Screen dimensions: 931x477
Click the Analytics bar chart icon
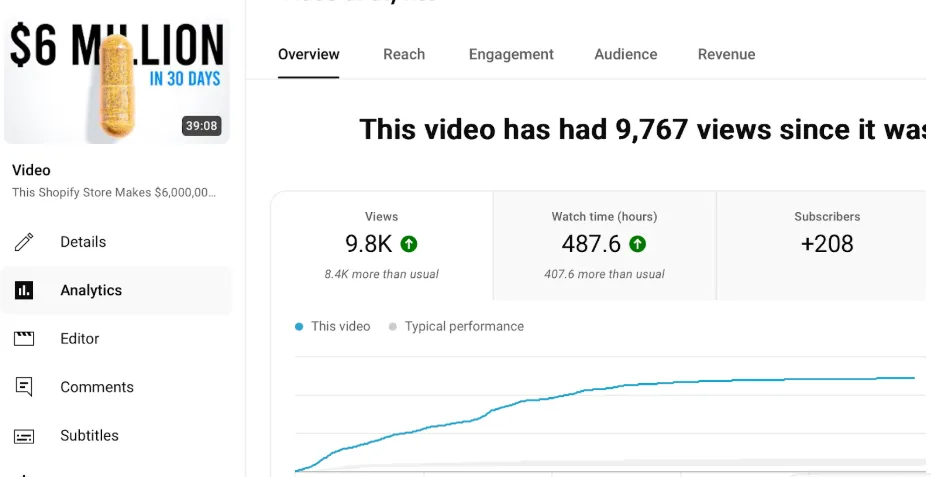pyautogui.click(x=24, y=290)
